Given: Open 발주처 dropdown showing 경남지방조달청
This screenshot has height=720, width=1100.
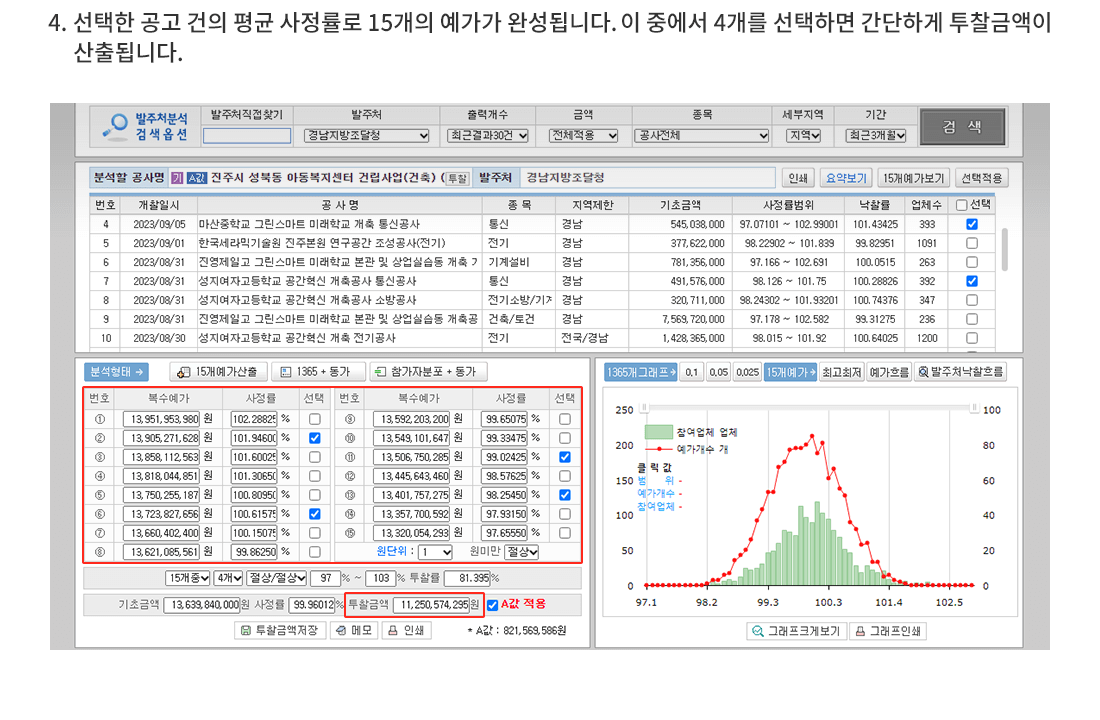Looking at the screenshot, I should (x=367, y=136).
